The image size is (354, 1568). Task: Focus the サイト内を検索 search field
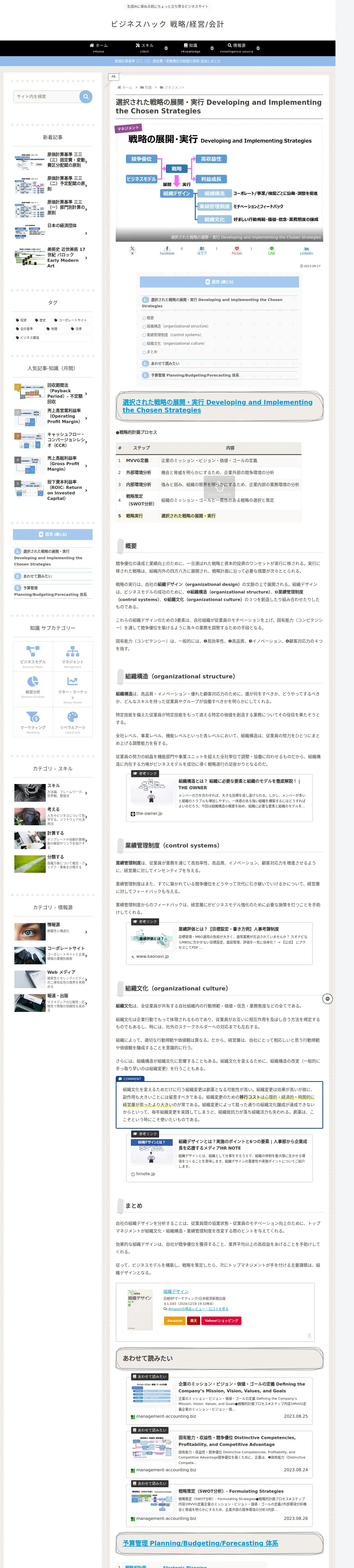click(x=46, y=96)
